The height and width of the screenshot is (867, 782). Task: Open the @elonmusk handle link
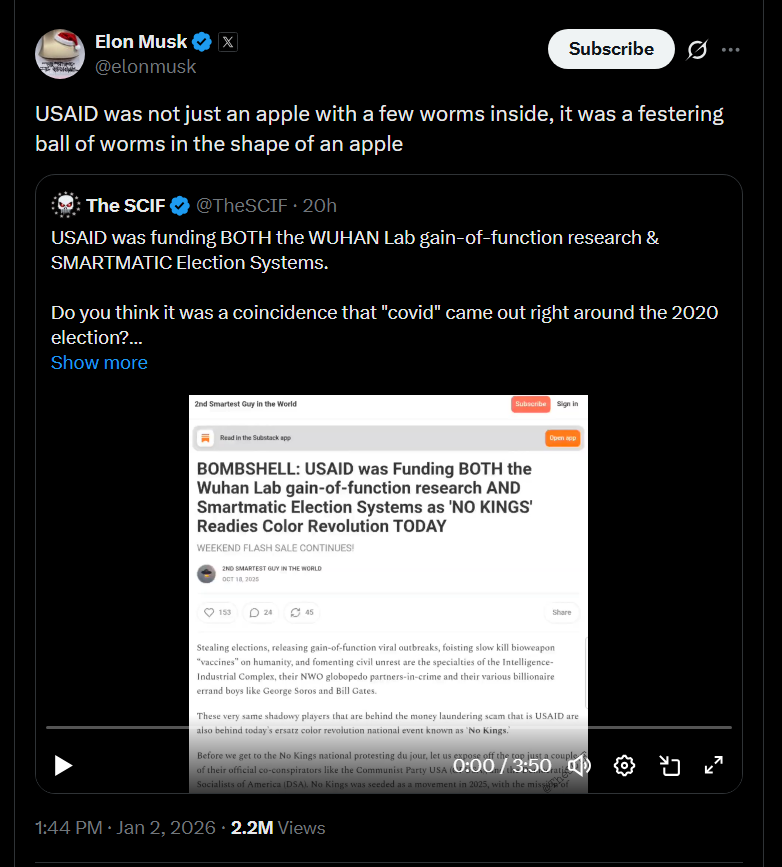click(x=145, y=67)
